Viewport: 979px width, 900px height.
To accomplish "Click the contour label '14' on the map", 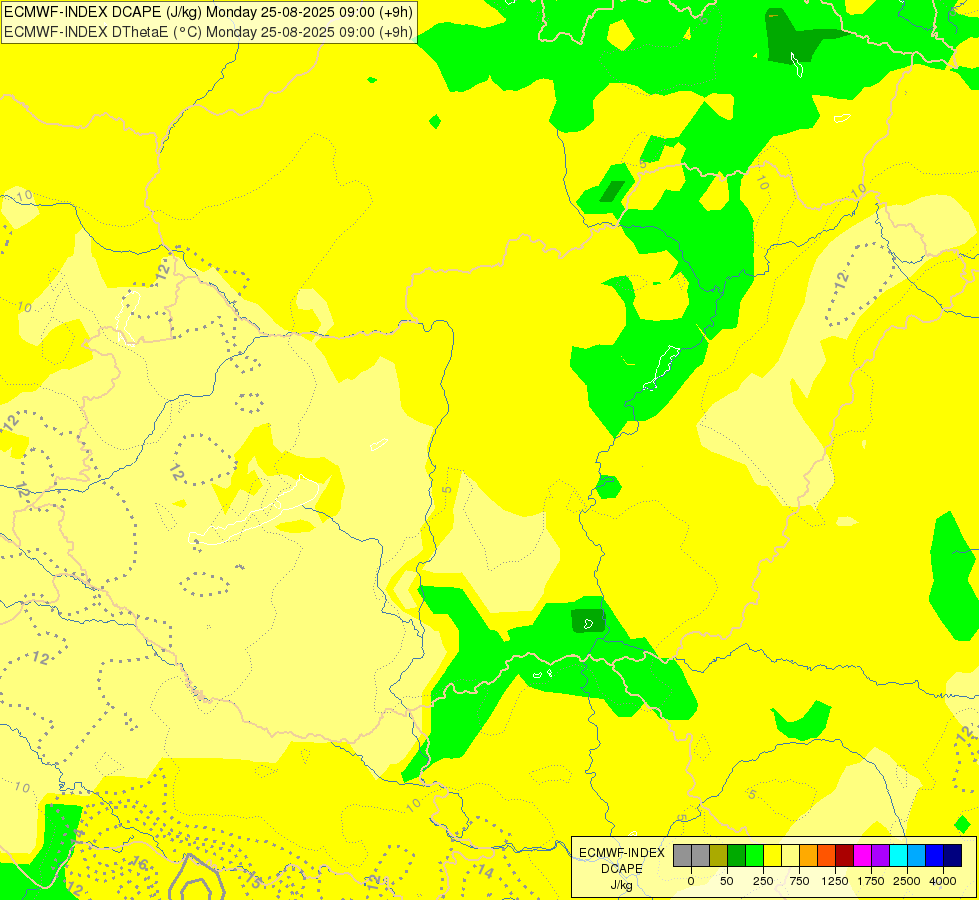I will coord(486,871).
